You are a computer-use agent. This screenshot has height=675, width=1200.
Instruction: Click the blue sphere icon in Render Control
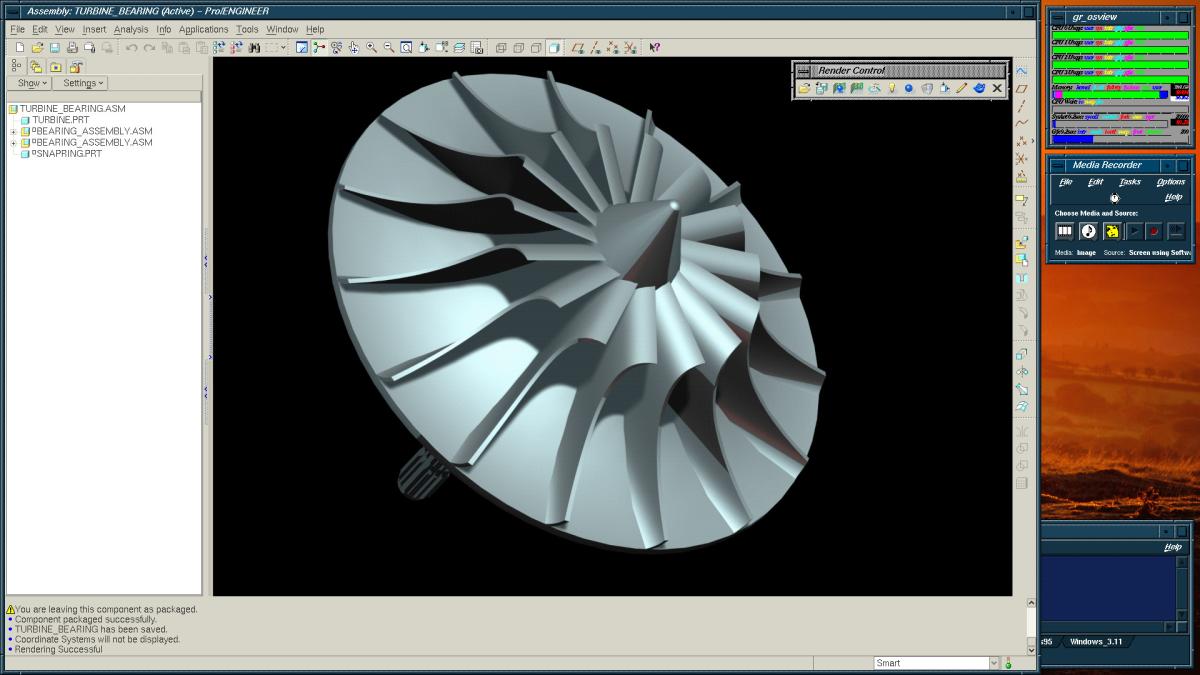click(x=909, y=88)
